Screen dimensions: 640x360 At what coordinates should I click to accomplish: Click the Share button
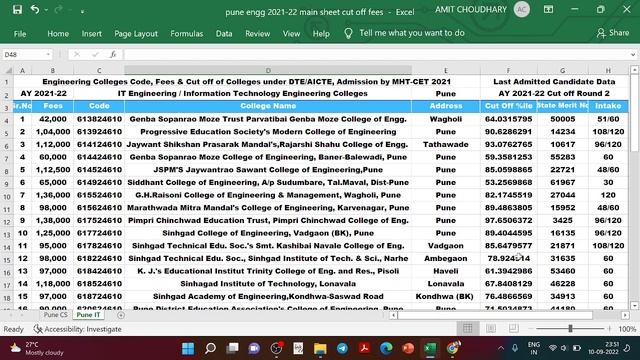pyautogui.click(x=613, y=33)
